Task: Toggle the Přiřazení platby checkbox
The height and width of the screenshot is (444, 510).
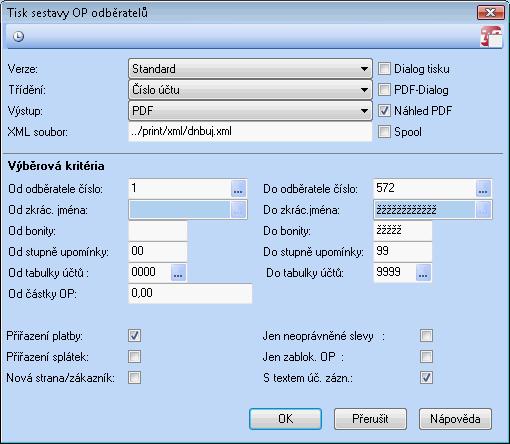Action: click(x=134, y=336)
